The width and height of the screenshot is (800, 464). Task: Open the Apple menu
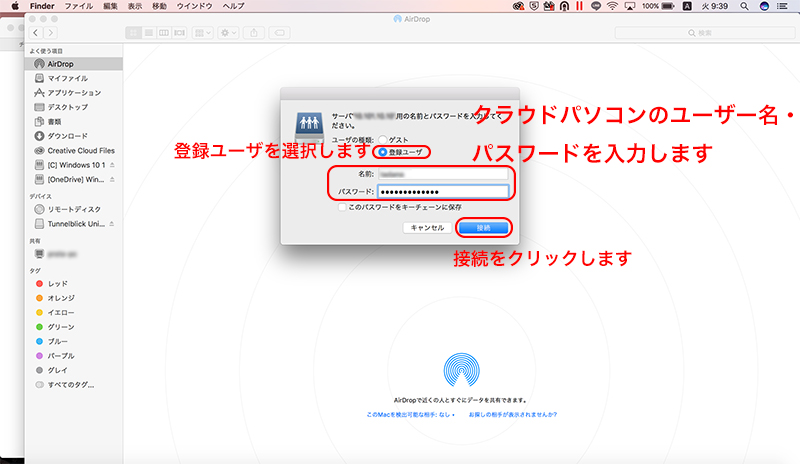point(15,6)
